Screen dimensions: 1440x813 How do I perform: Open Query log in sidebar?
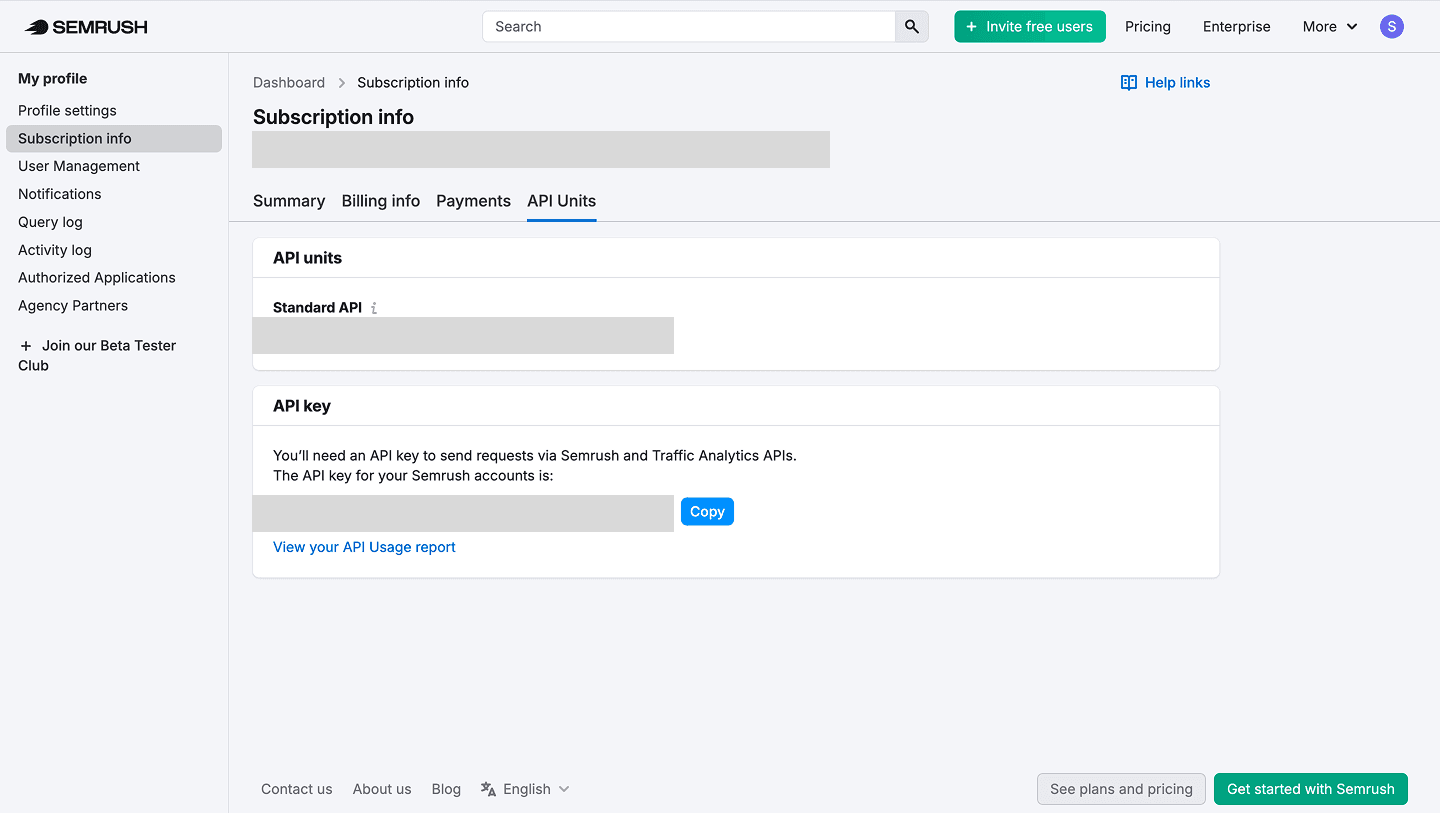tap(50, 222)
